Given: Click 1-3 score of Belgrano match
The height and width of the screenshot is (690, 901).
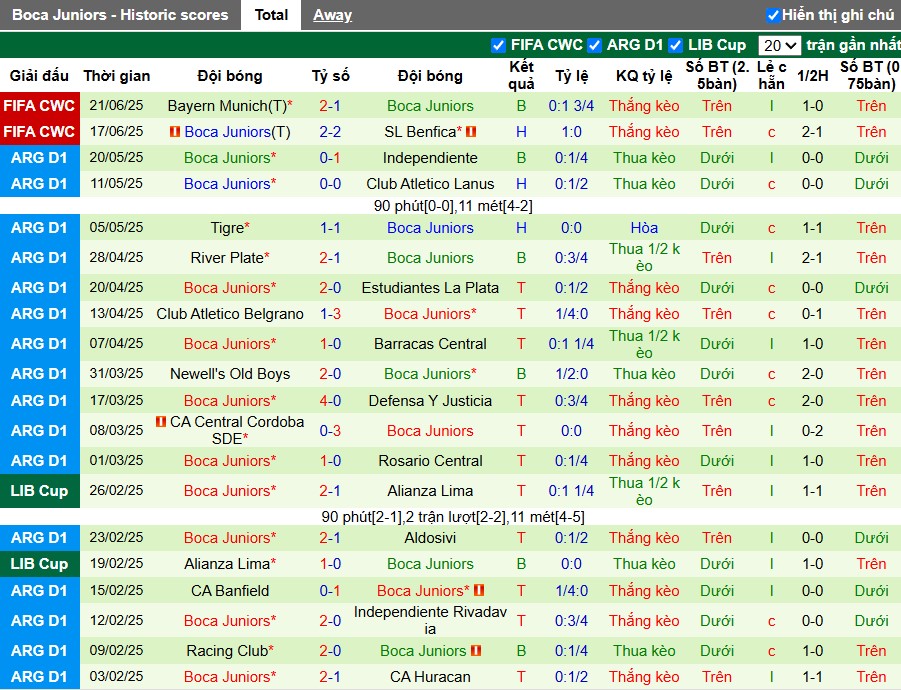Looking at the screenshot, I should click(x=330, y=314).
